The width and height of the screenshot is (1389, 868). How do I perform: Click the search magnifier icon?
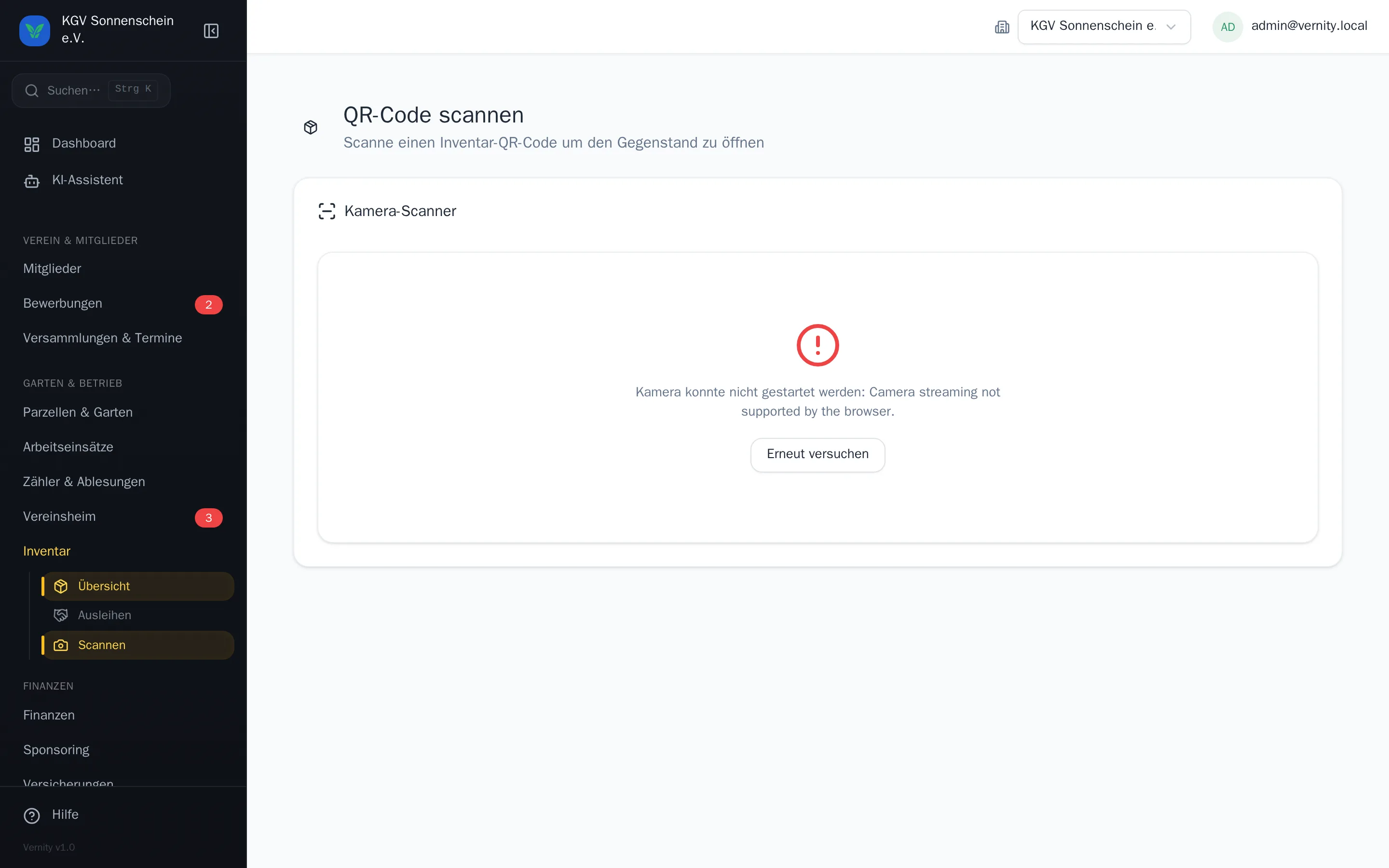click(32, 91)
